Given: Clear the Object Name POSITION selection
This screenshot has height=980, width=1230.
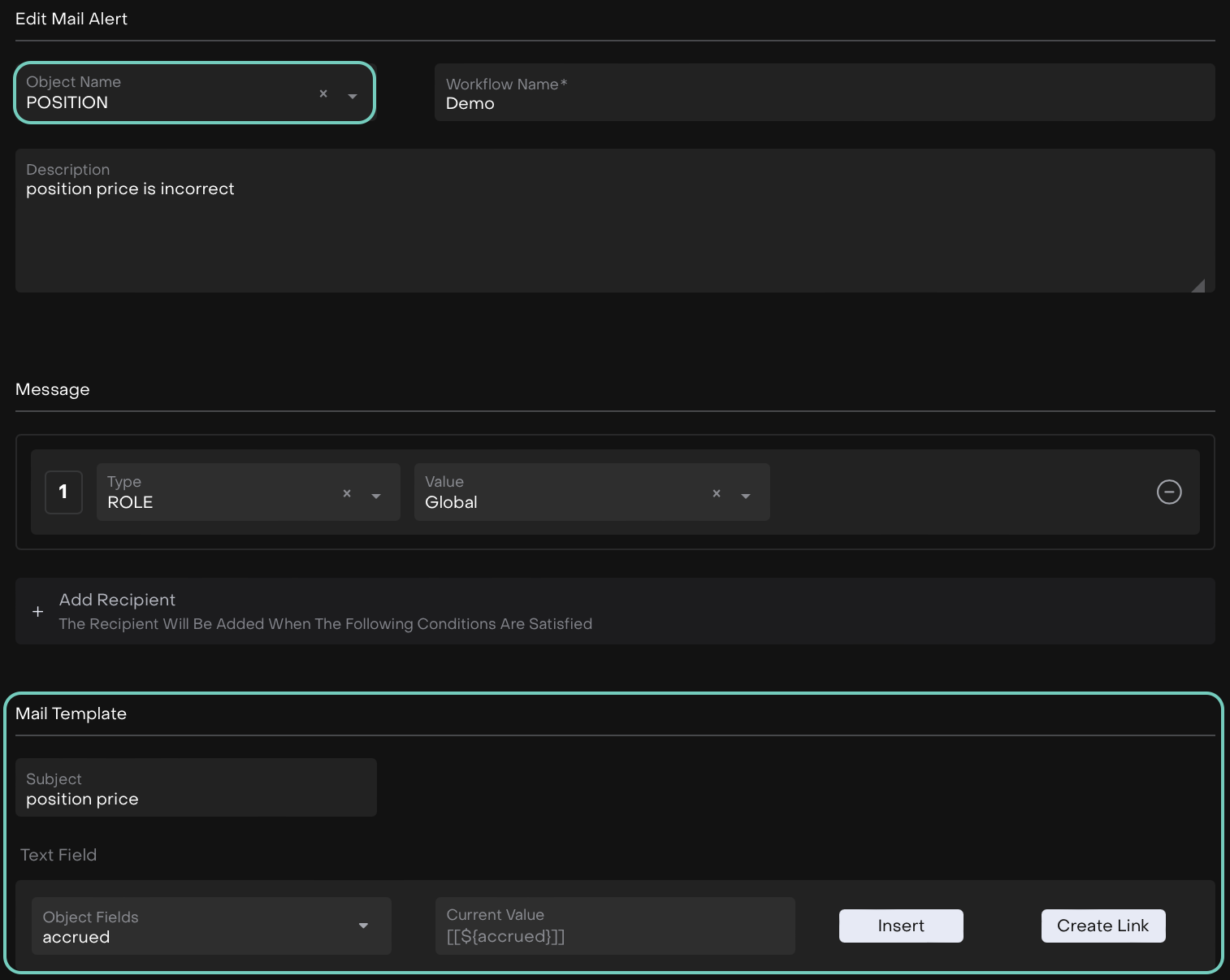Looking at the screenshot, I should [323, 94].
